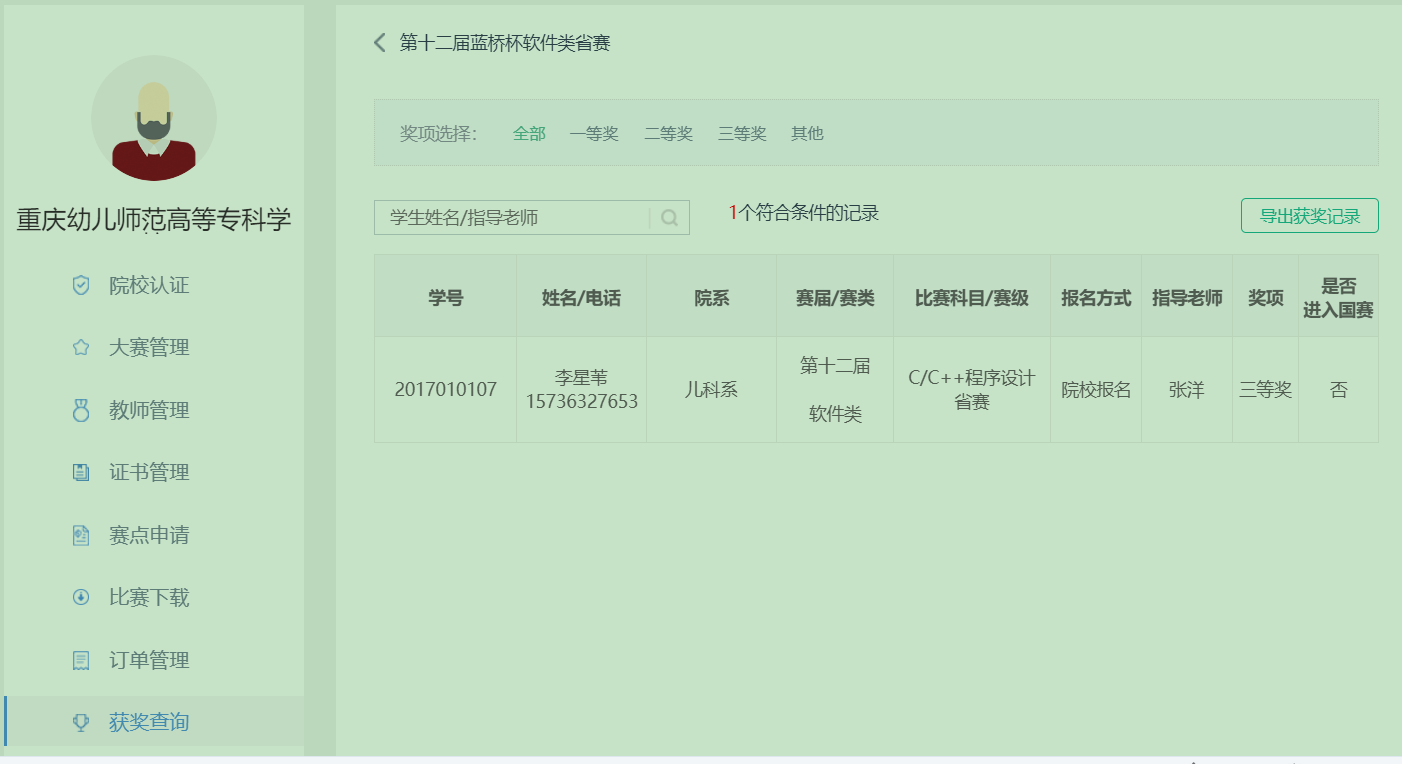Click the 奖项 column header
This screenshot has height=764, width=1402.
click(1266, 298)
